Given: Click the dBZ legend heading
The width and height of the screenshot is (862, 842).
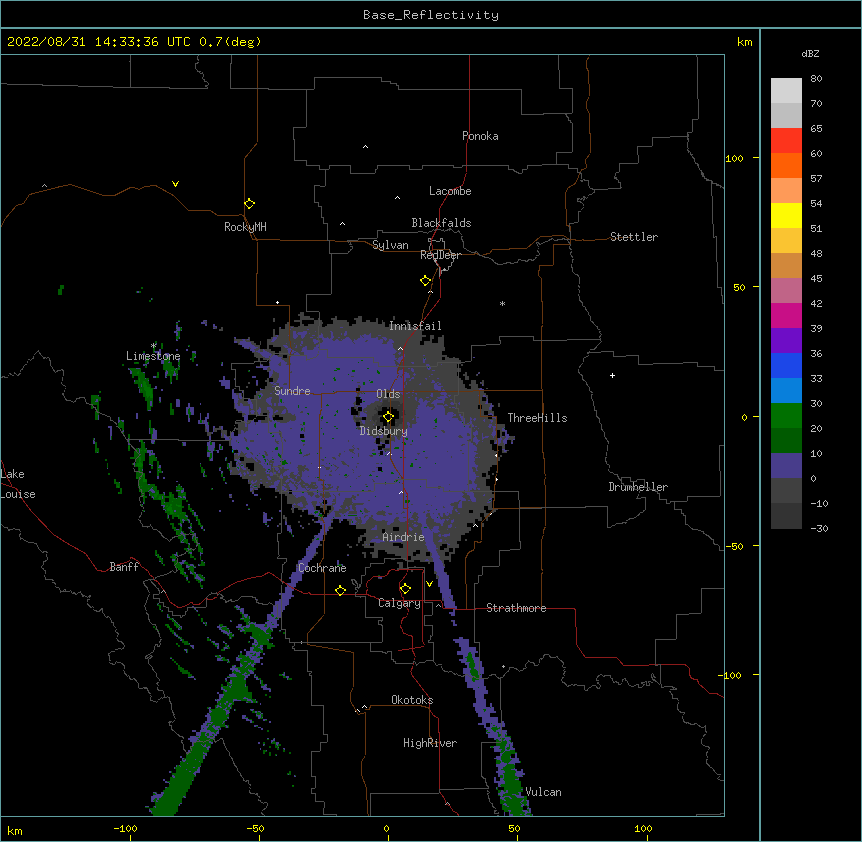Looking at the screenshot, I should [810, 53].
